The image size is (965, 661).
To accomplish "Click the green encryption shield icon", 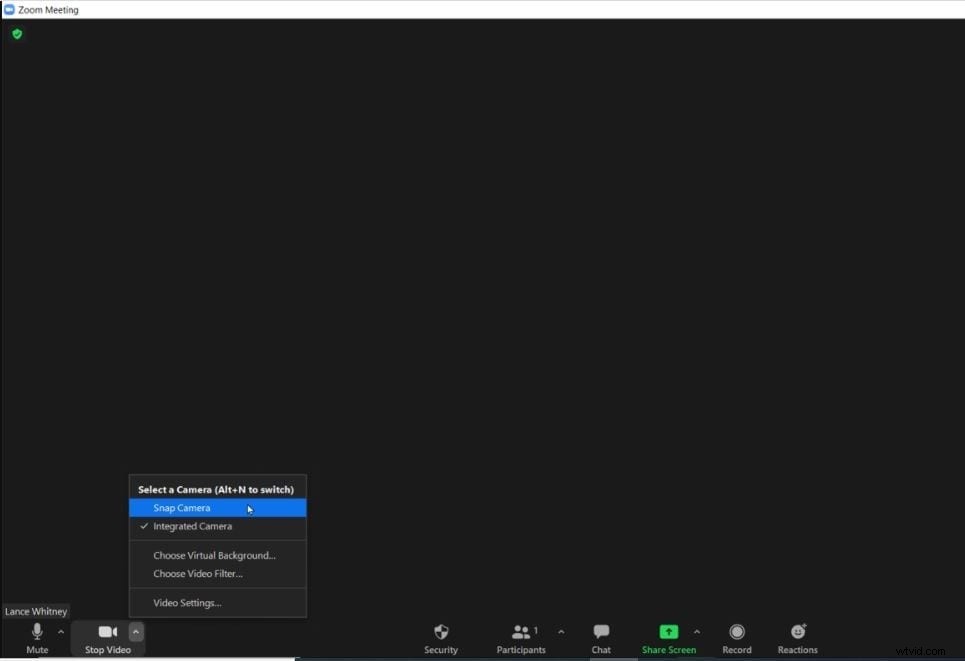I will 17,33.
